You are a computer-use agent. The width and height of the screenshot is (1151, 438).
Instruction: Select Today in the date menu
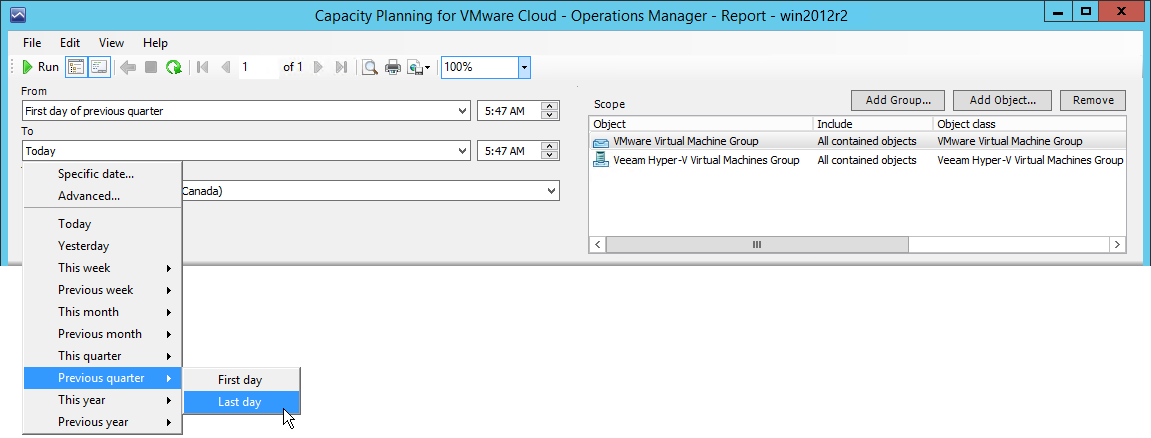pos(103,224)
